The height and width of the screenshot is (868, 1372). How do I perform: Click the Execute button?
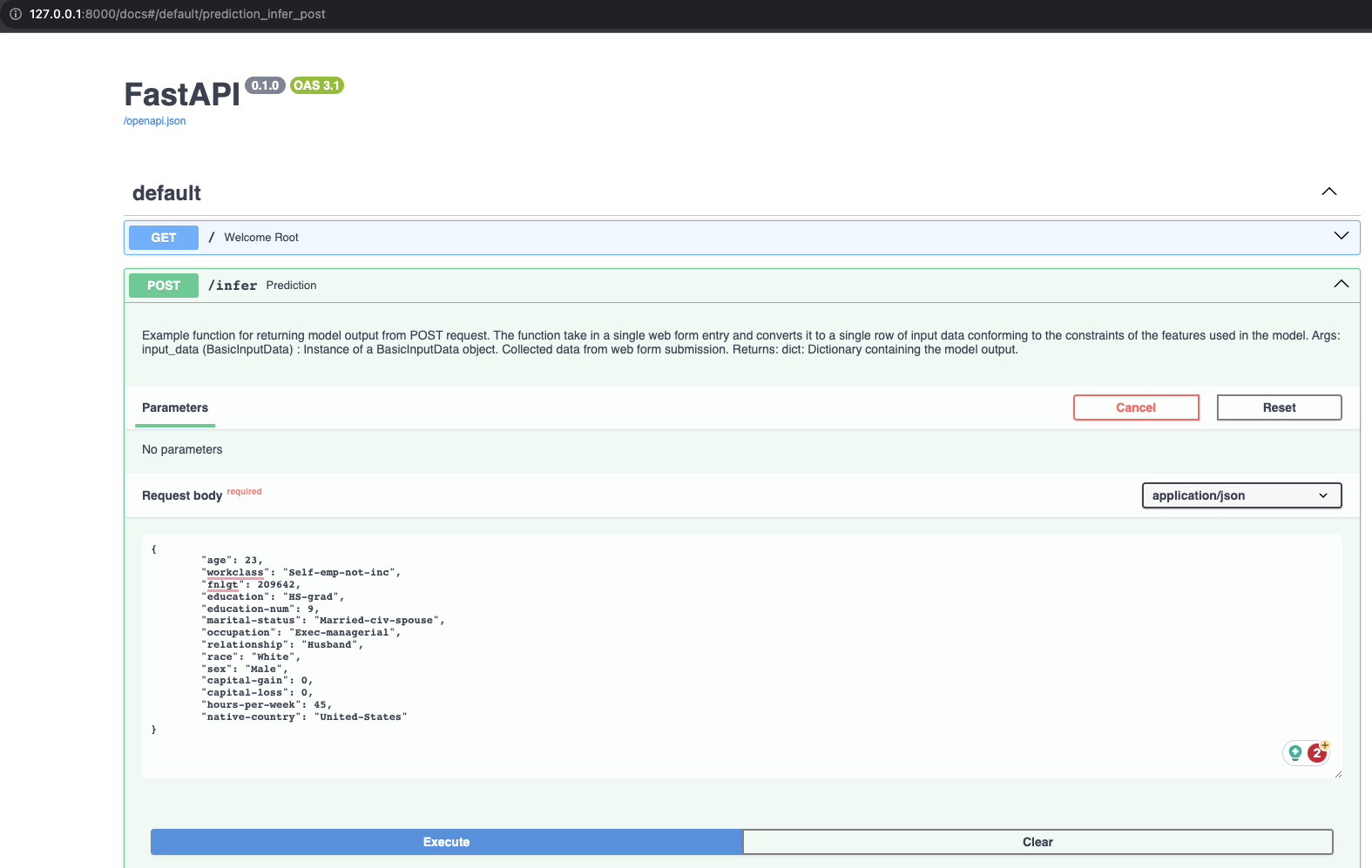pyautogui.click(x=446, y=842)
